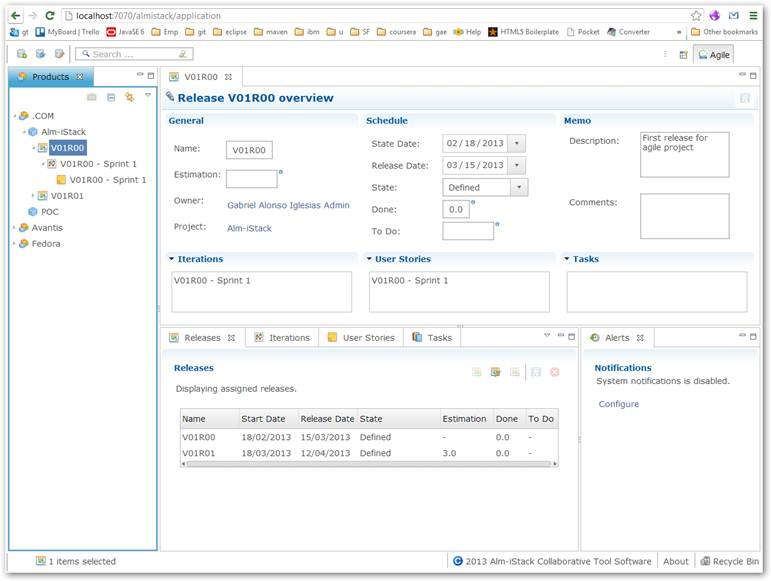The height and width of the screenshot is (581, 771).
Task: Click the third toolbar icon beside the Search box
Action: coord(59,54)
